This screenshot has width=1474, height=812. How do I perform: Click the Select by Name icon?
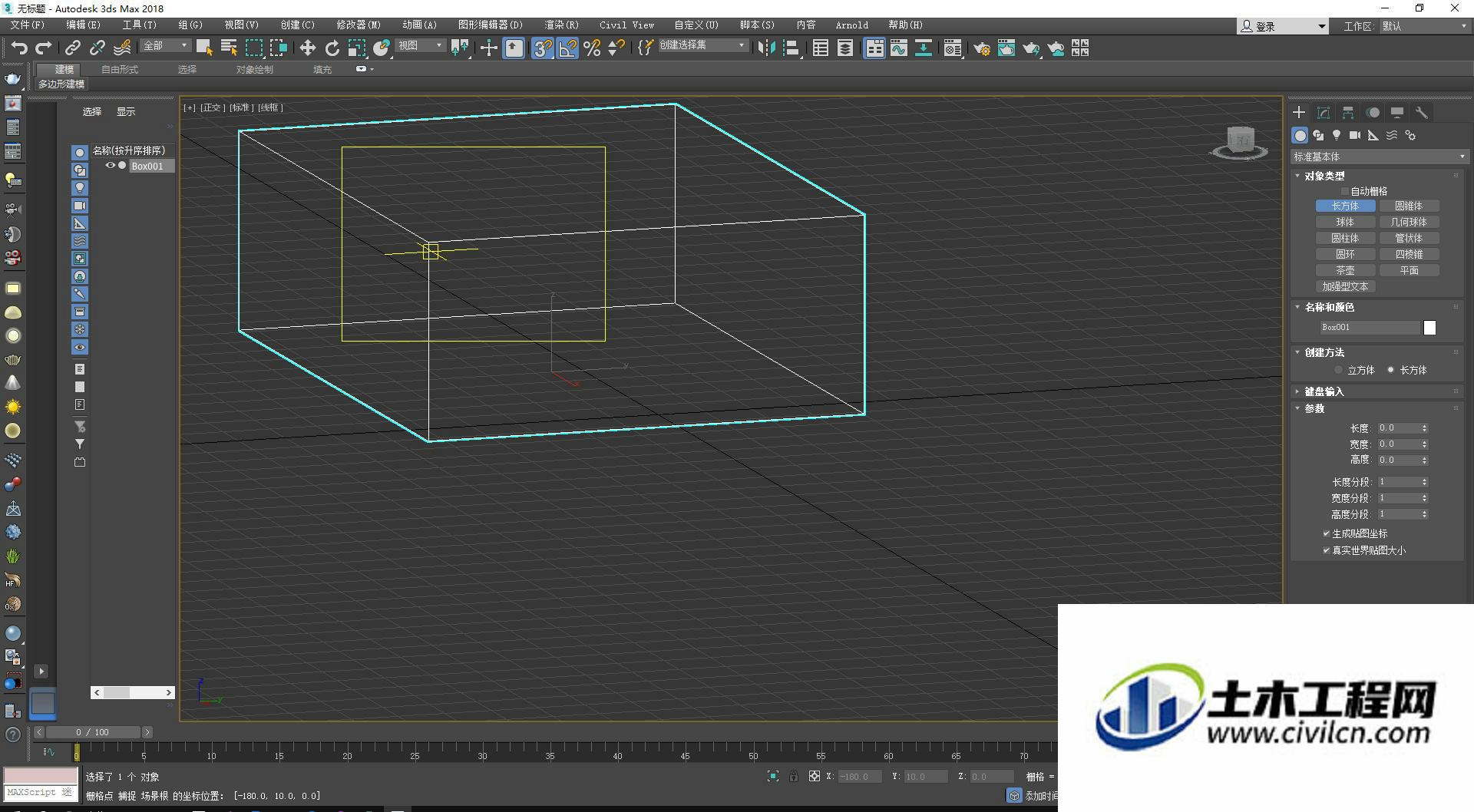[229, 48]
